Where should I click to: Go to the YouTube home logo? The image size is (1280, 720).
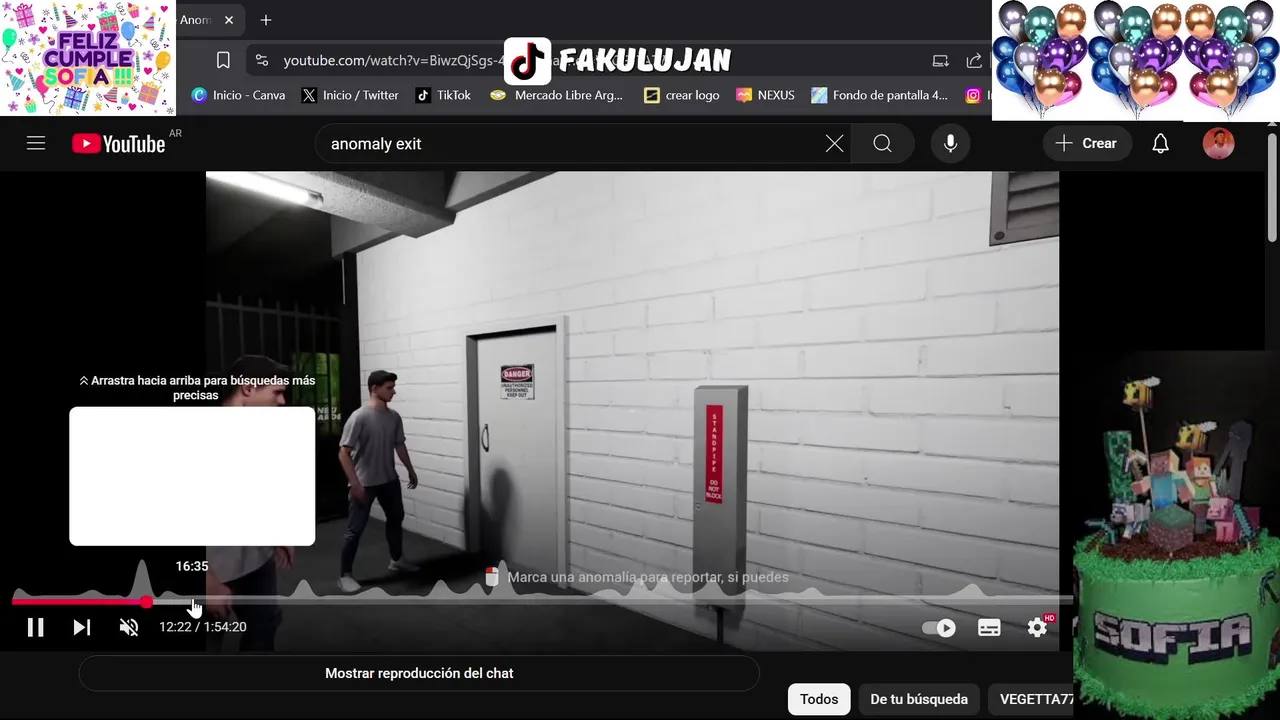118,144
